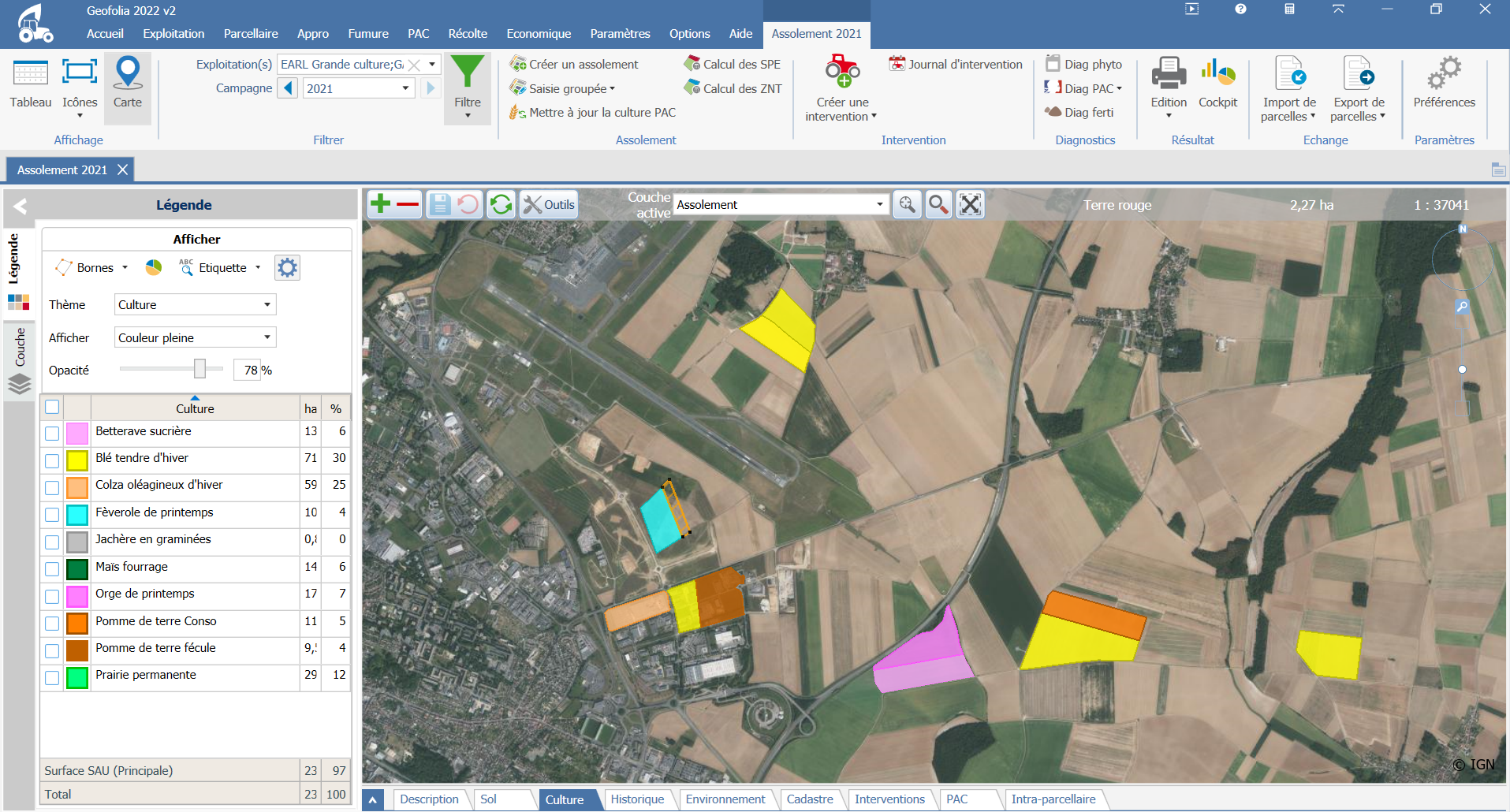Open the Thème dropdown in the legend
Viewport: 1510px width, 812px height.
click(x=266, y=304)
